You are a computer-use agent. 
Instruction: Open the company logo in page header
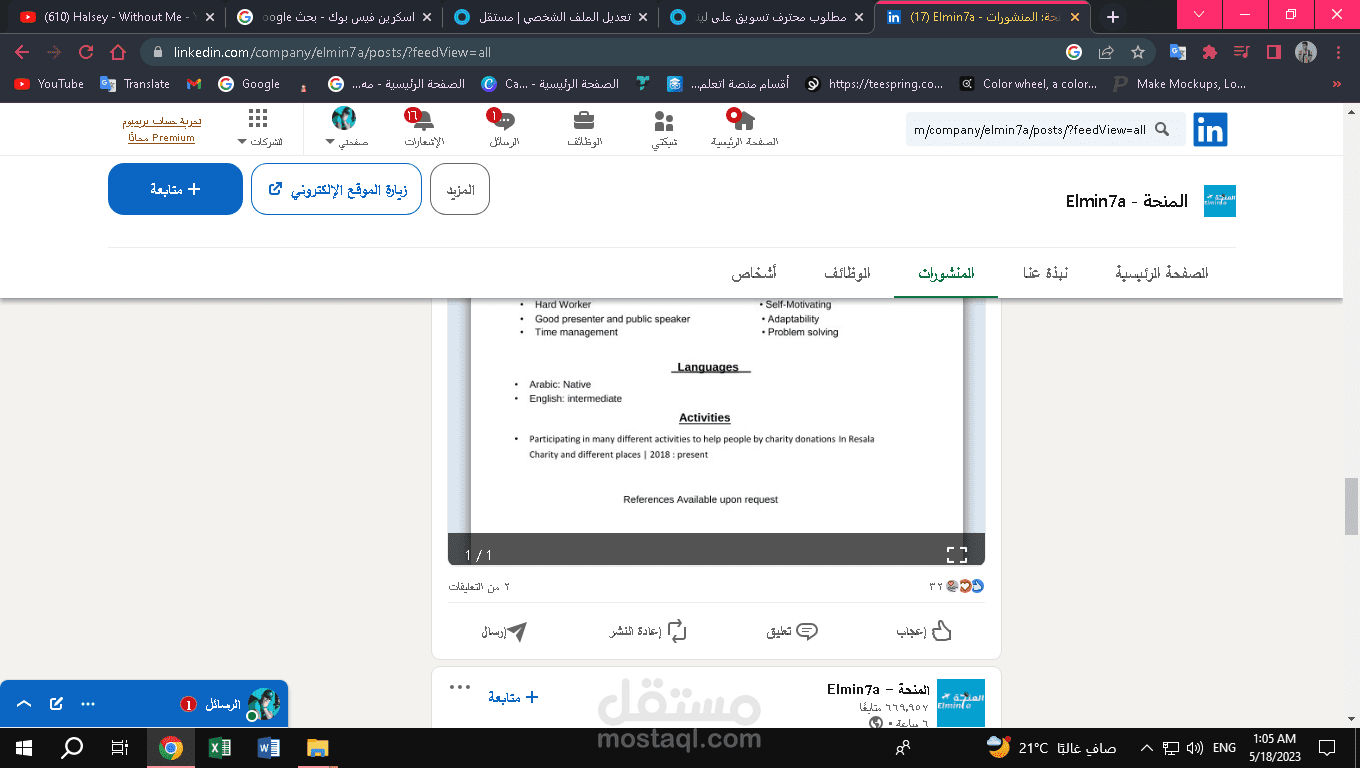tap(1220, 201)
